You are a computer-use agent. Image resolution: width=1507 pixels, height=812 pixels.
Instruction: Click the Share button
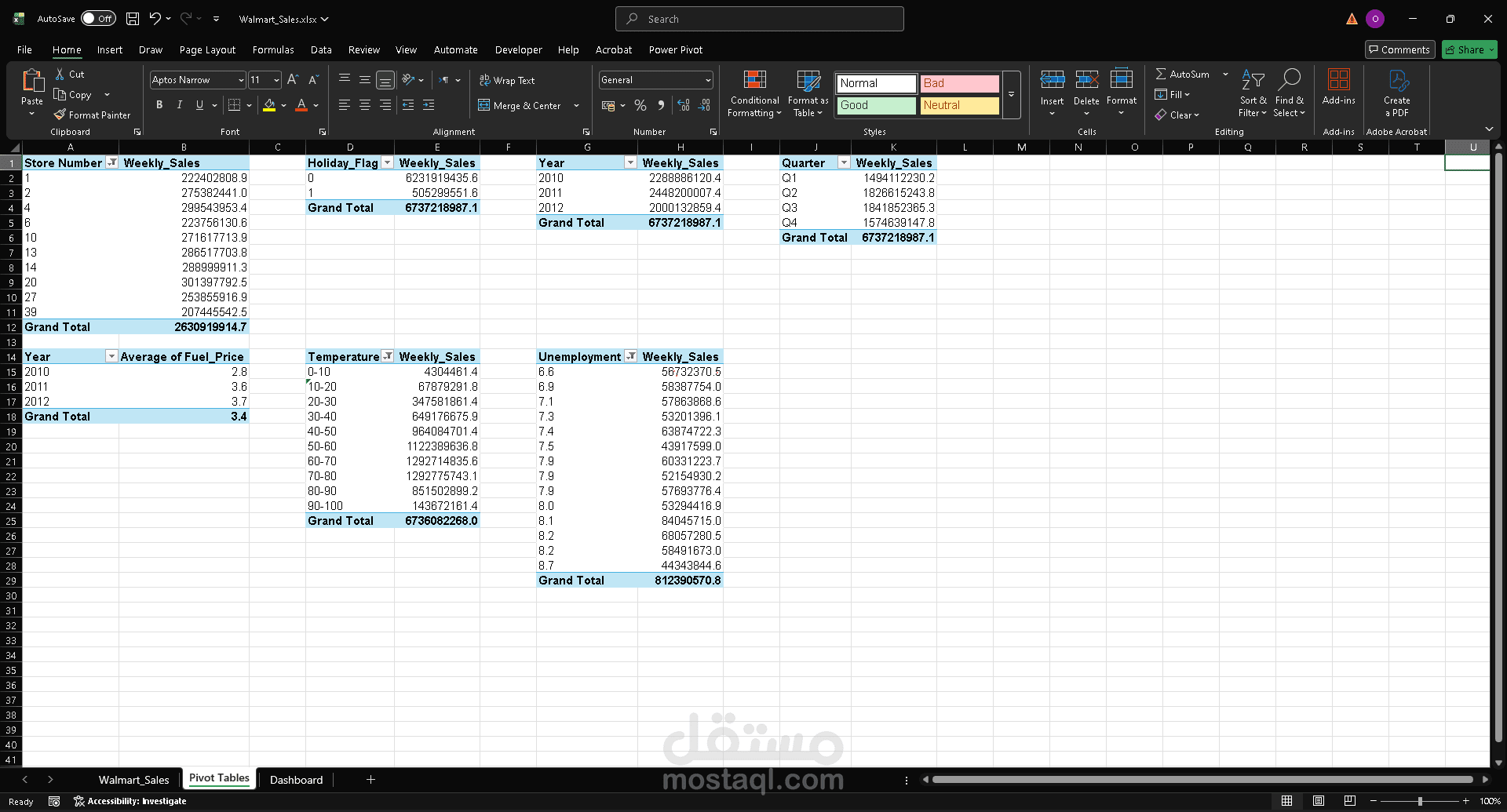[1469, 49]
